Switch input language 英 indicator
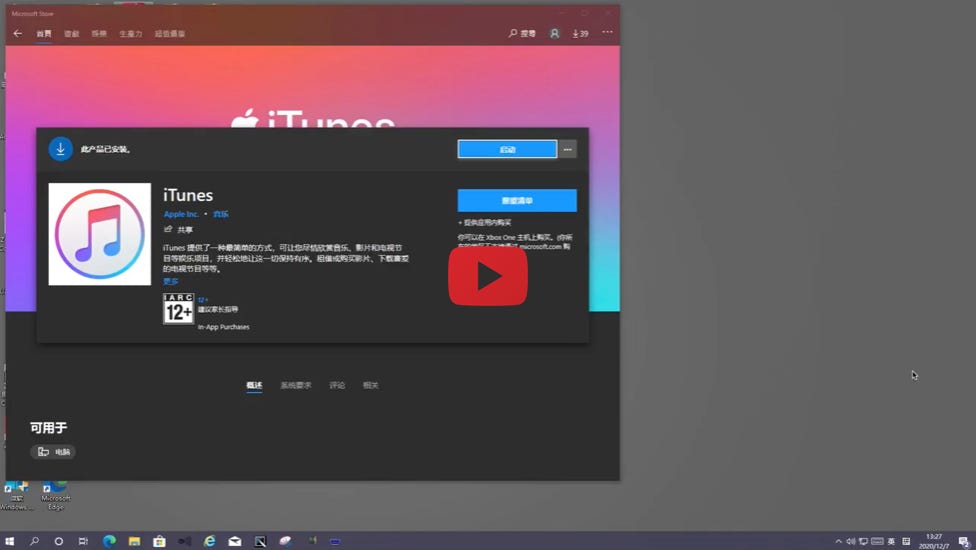Image resolution: width=976 pixels, height=550 pixels. pyautogui.click(x=891, y=541)
